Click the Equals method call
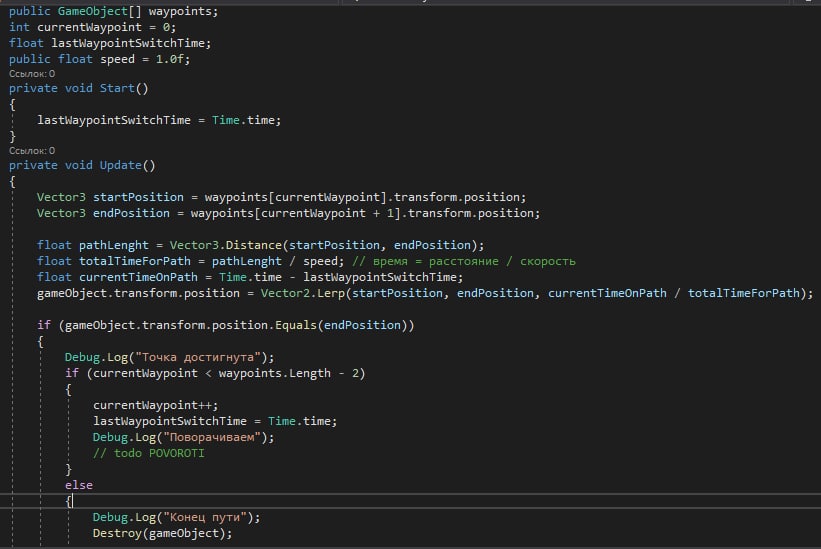 click(296, 326)
